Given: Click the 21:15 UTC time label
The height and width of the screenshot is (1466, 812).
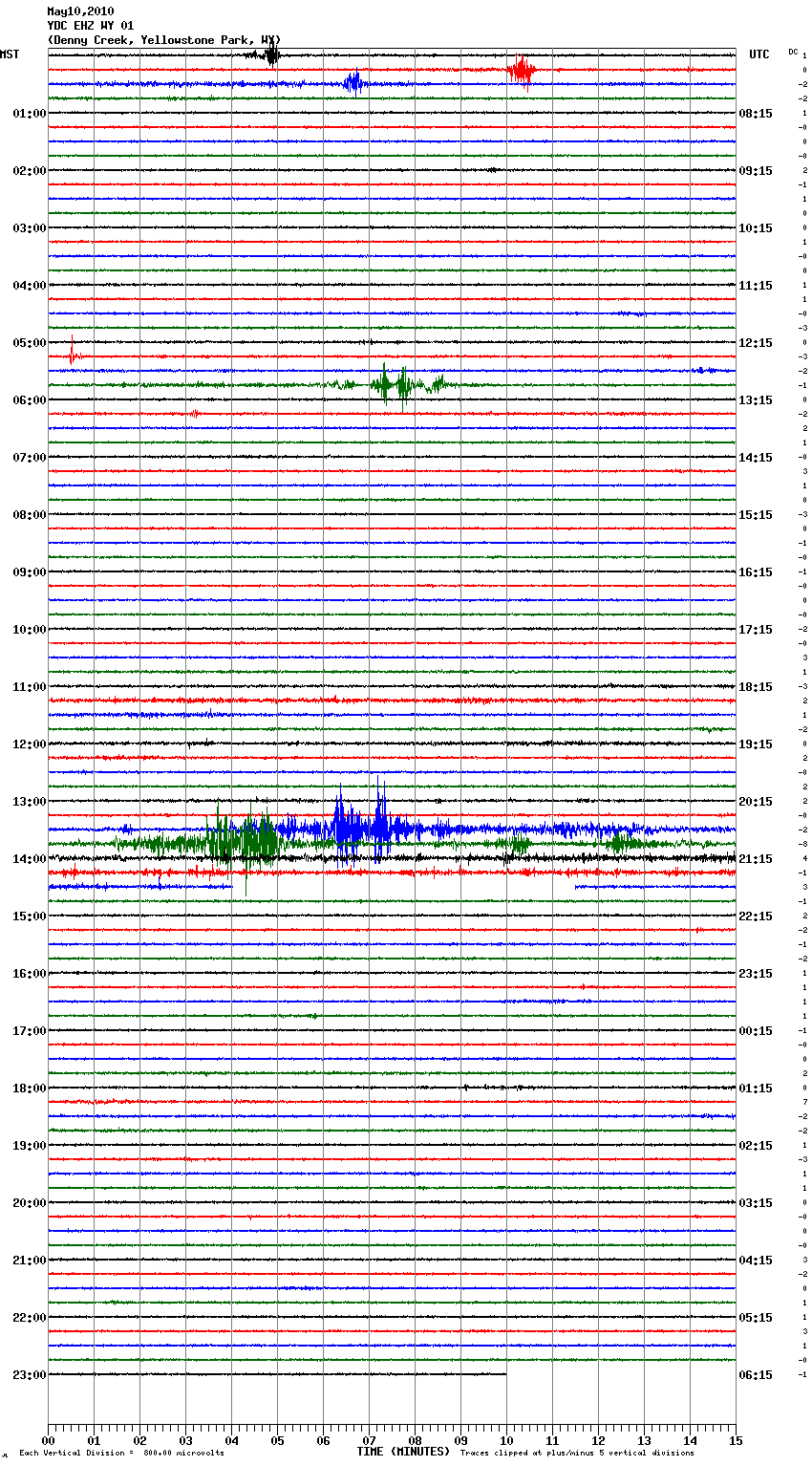Looking at the screenshot, I should tap(756, 859).
